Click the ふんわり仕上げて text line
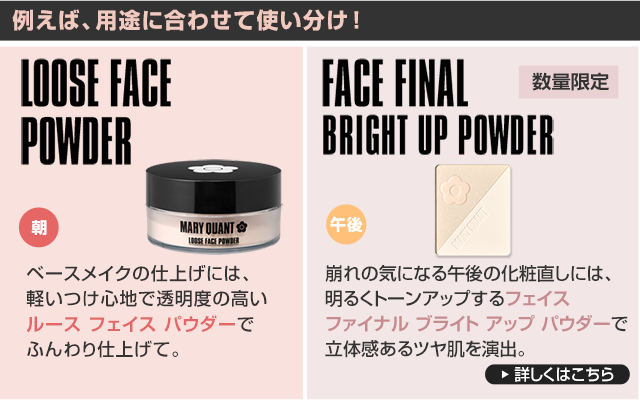 point(103,350)
